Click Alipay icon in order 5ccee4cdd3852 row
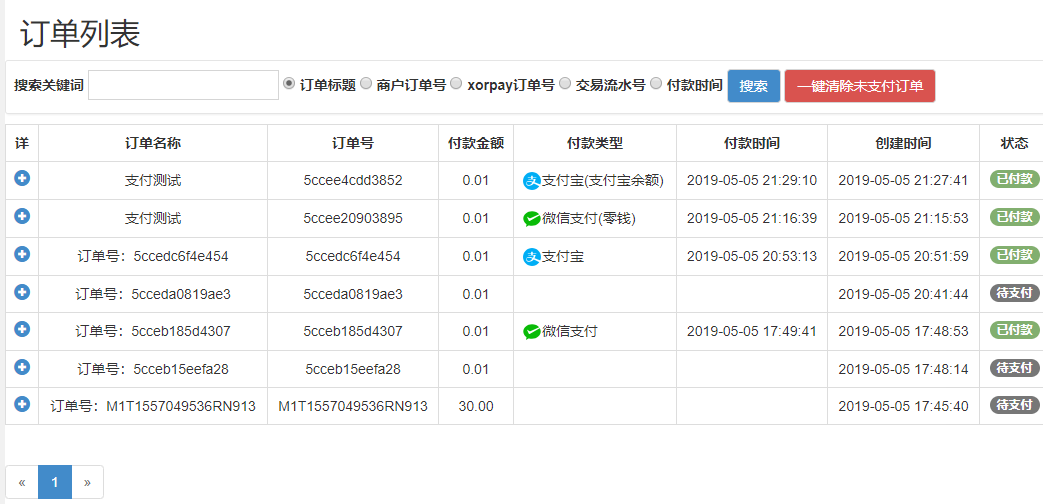The height and width of the screenshot is (504, 1043). (x=532, y=181)
